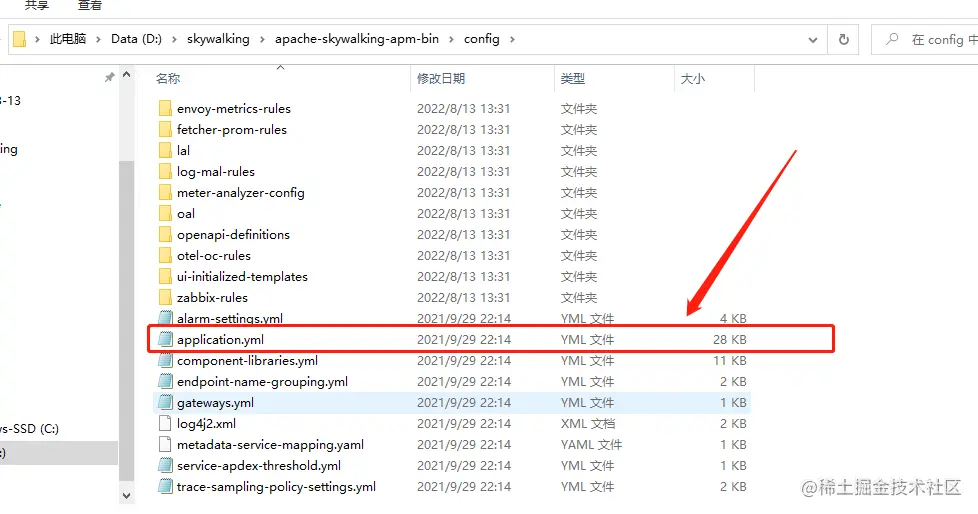Go to skywalking in breadcrumb

pyautogui.click(x=218, y=39)
